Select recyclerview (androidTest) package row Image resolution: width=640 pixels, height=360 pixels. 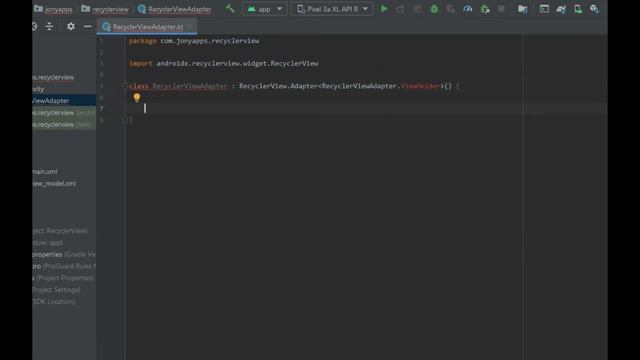click(x=64, y=113)
